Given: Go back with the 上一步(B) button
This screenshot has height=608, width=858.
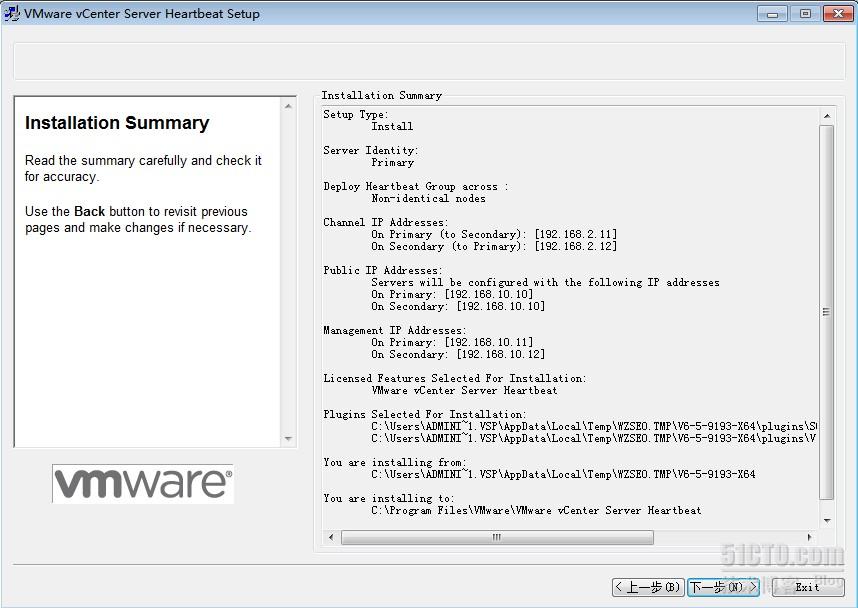Looking at the screenshot, I should pyautogui.click(x=648, y=587).
